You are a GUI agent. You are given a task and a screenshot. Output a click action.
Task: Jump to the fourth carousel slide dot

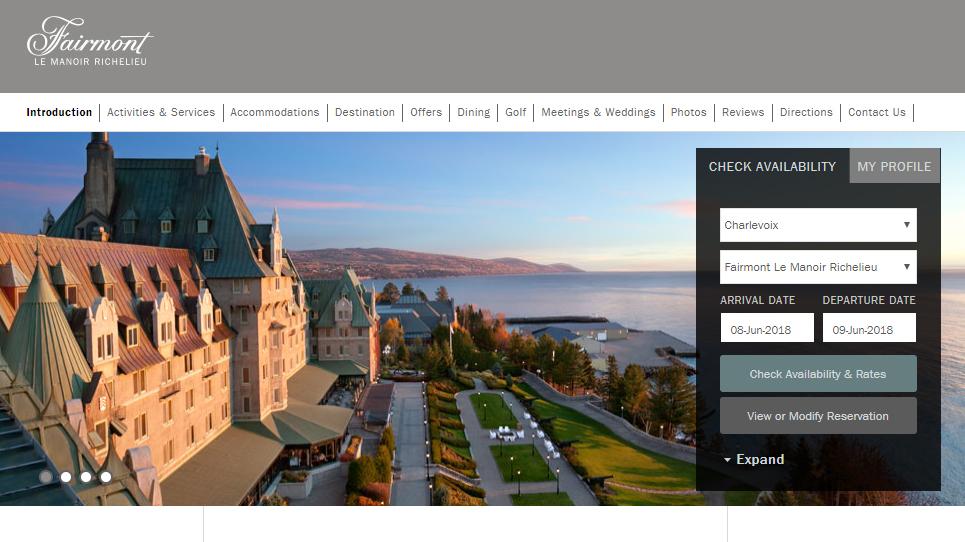tap(106, 477)
